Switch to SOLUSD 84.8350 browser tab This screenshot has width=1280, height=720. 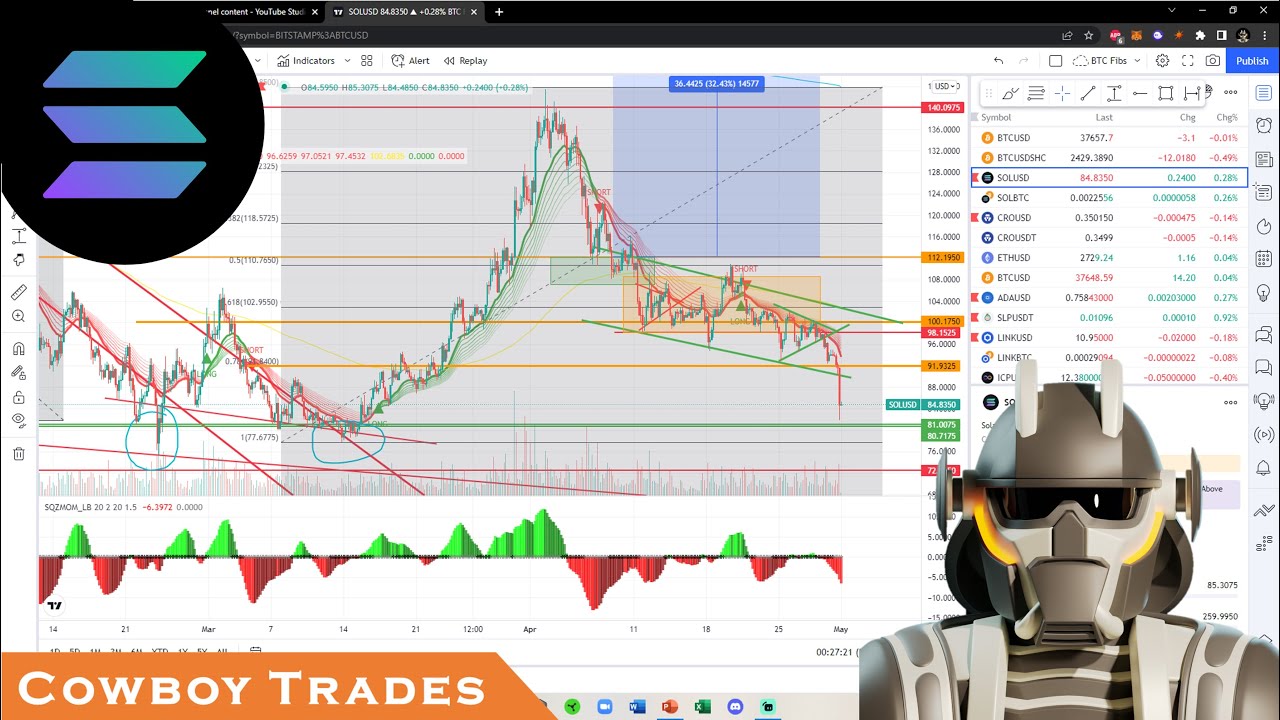point(404,12)
